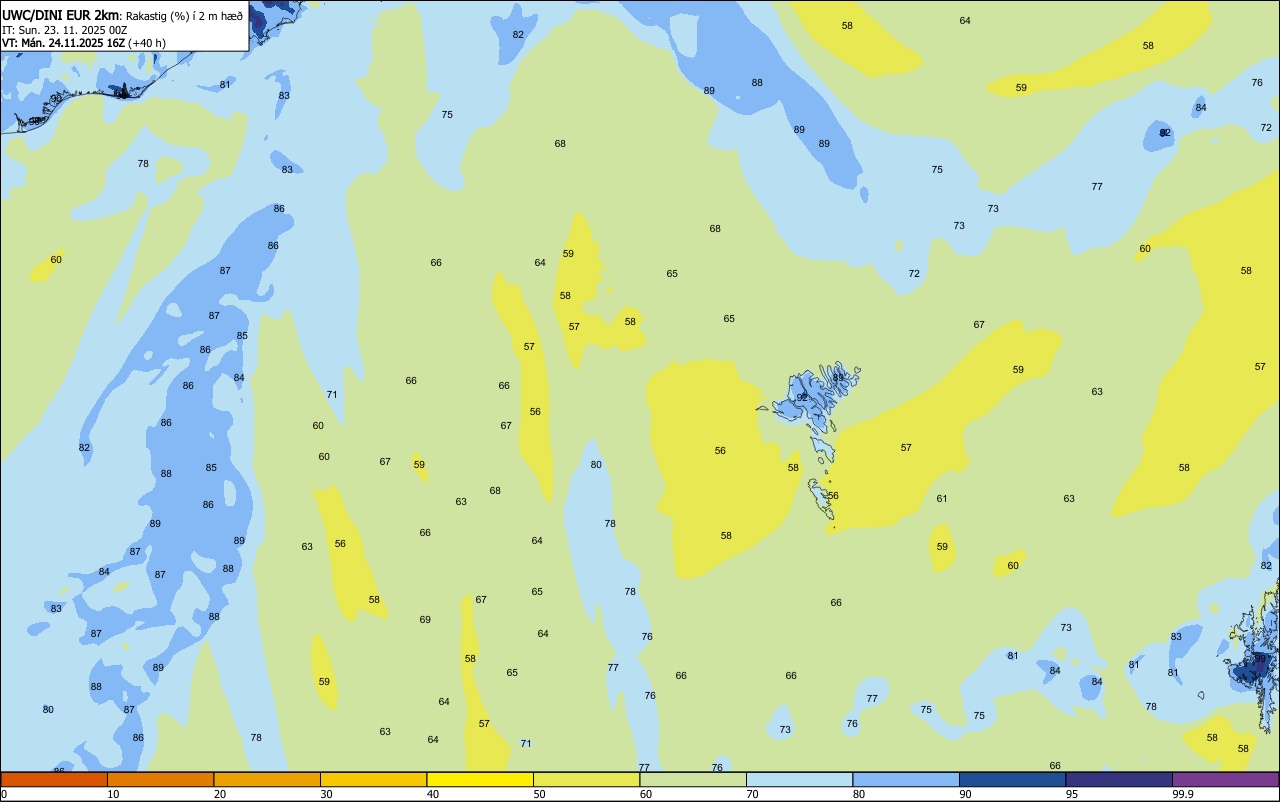
Task: Click the 'IT: Sun. 23. 11. 2025 00Z' line
Action: [63, 29]
